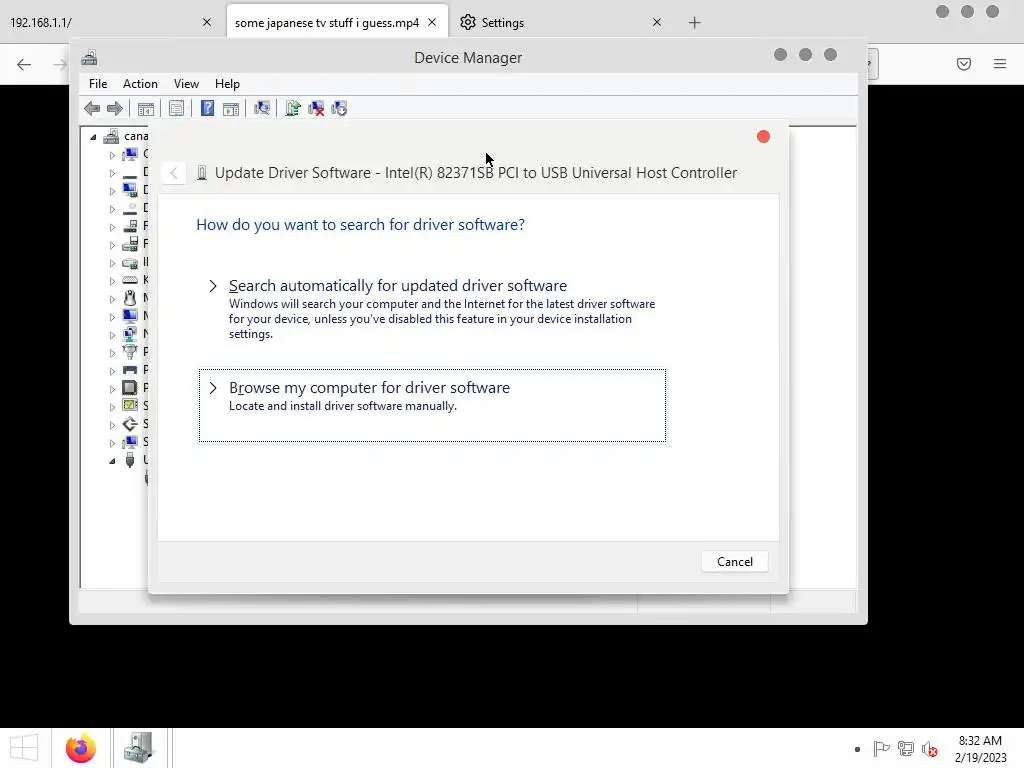Close the 192.168.1.1/ browser tab

pyautogui.click(x=207, y=22)
